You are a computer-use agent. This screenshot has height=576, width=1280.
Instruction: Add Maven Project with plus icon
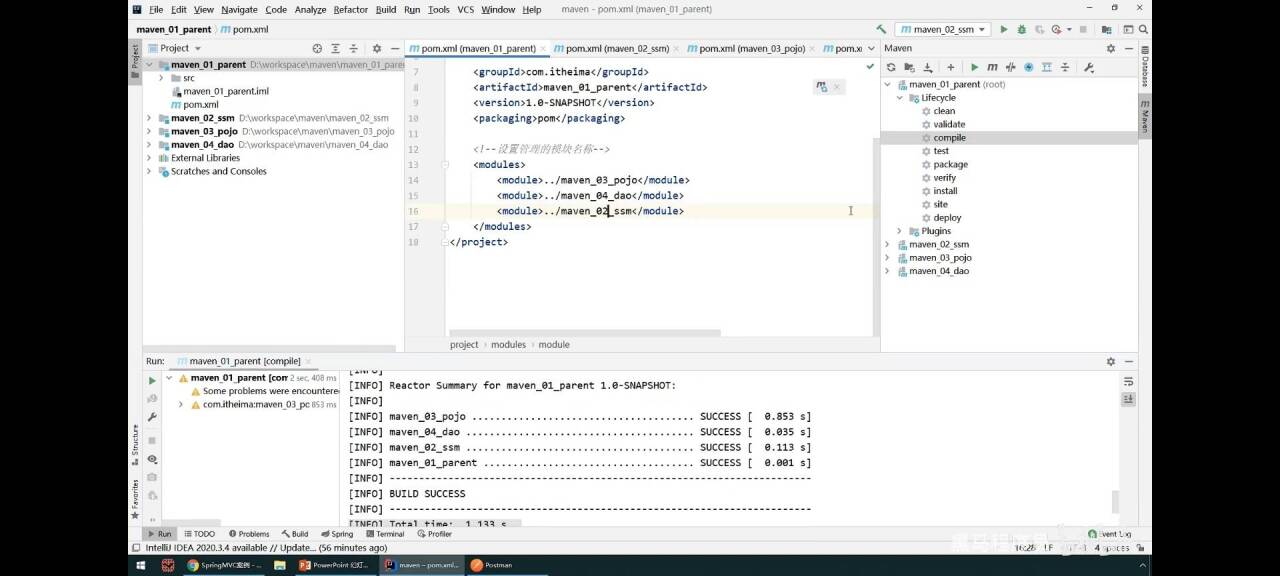point(950,67)
